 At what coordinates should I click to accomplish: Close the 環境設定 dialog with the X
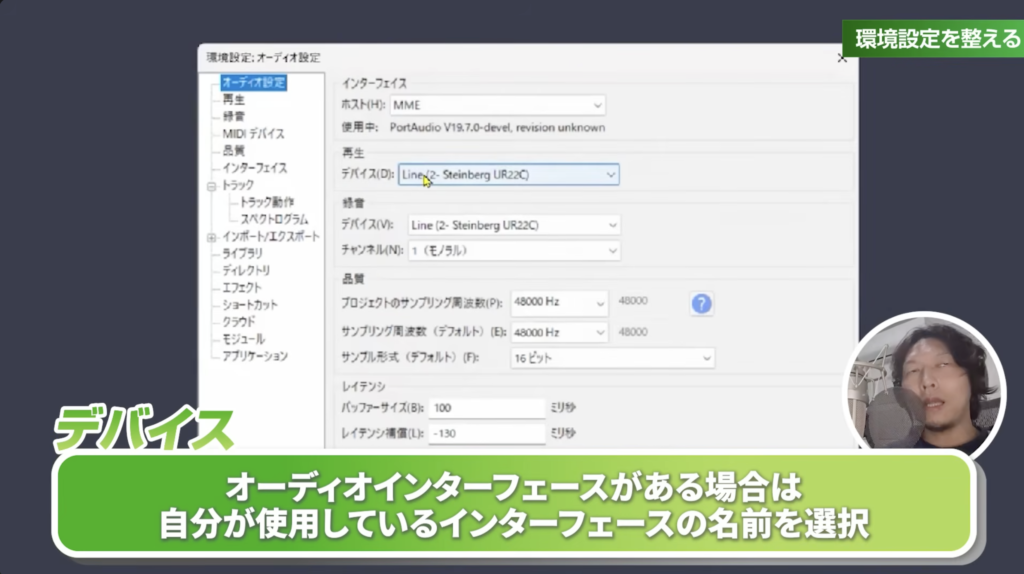pos(841,59)
